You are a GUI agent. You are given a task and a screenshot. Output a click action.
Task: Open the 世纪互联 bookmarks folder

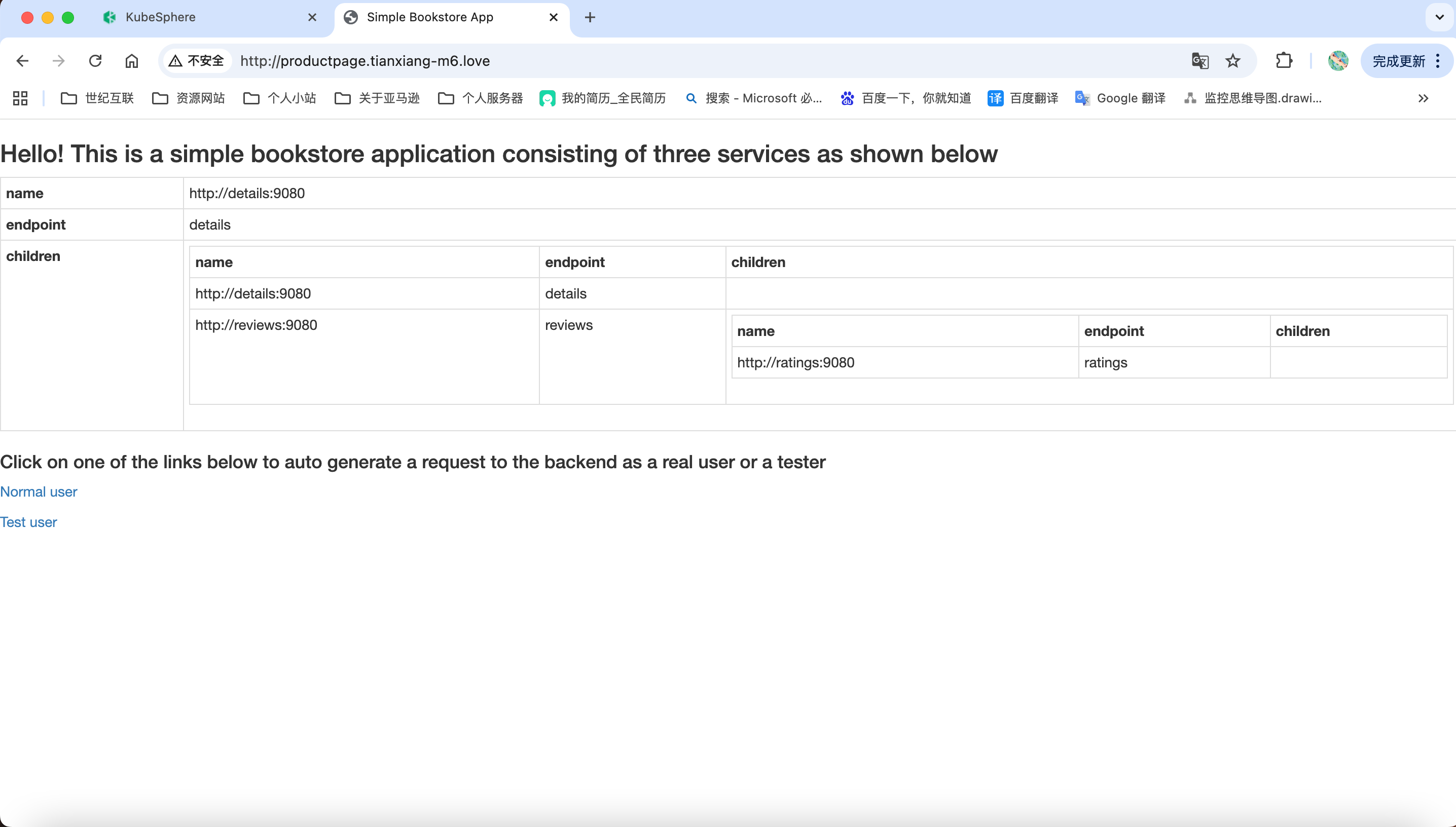[97, 98]
